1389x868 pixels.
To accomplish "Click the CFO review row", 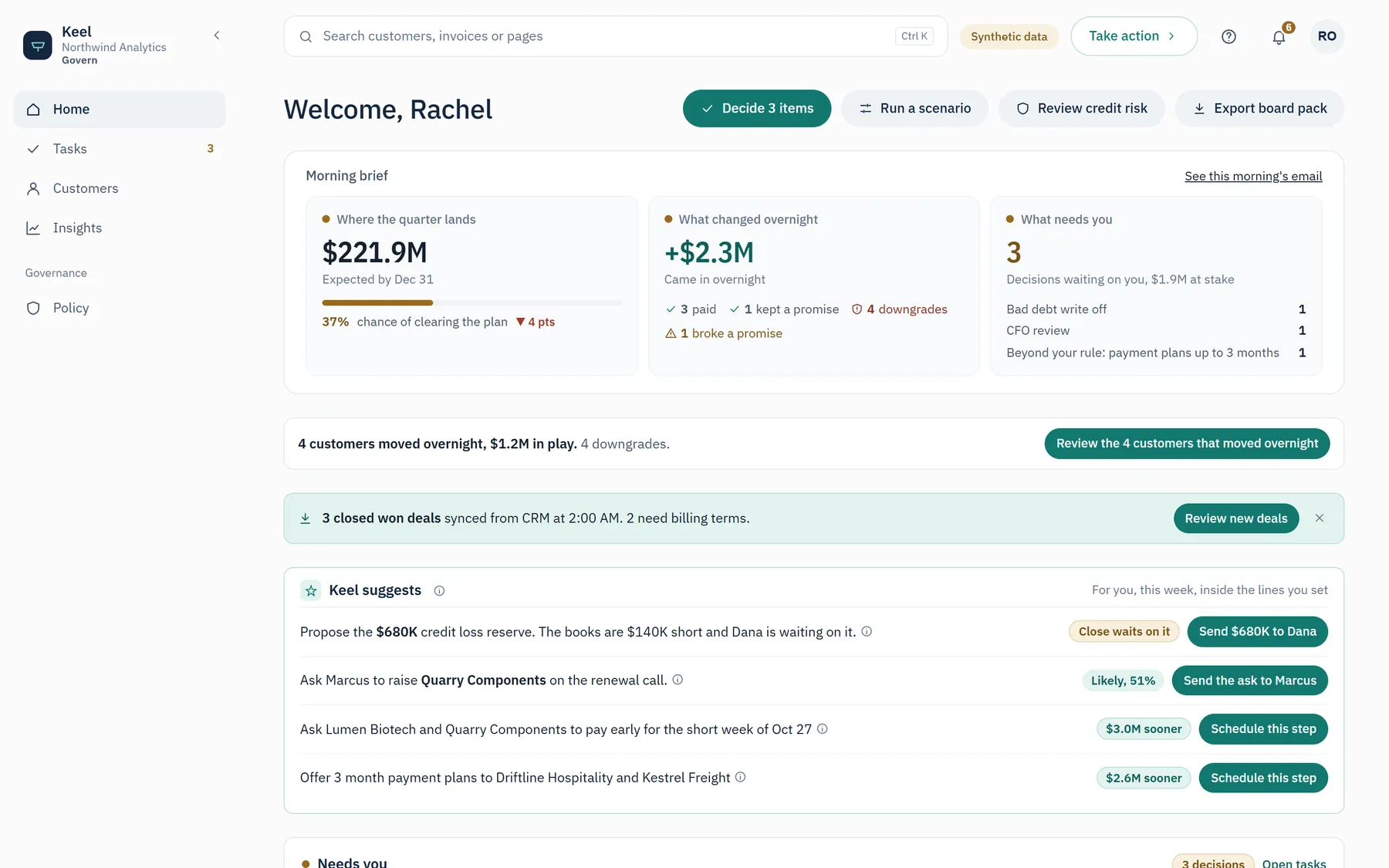I will (1156, 330).
